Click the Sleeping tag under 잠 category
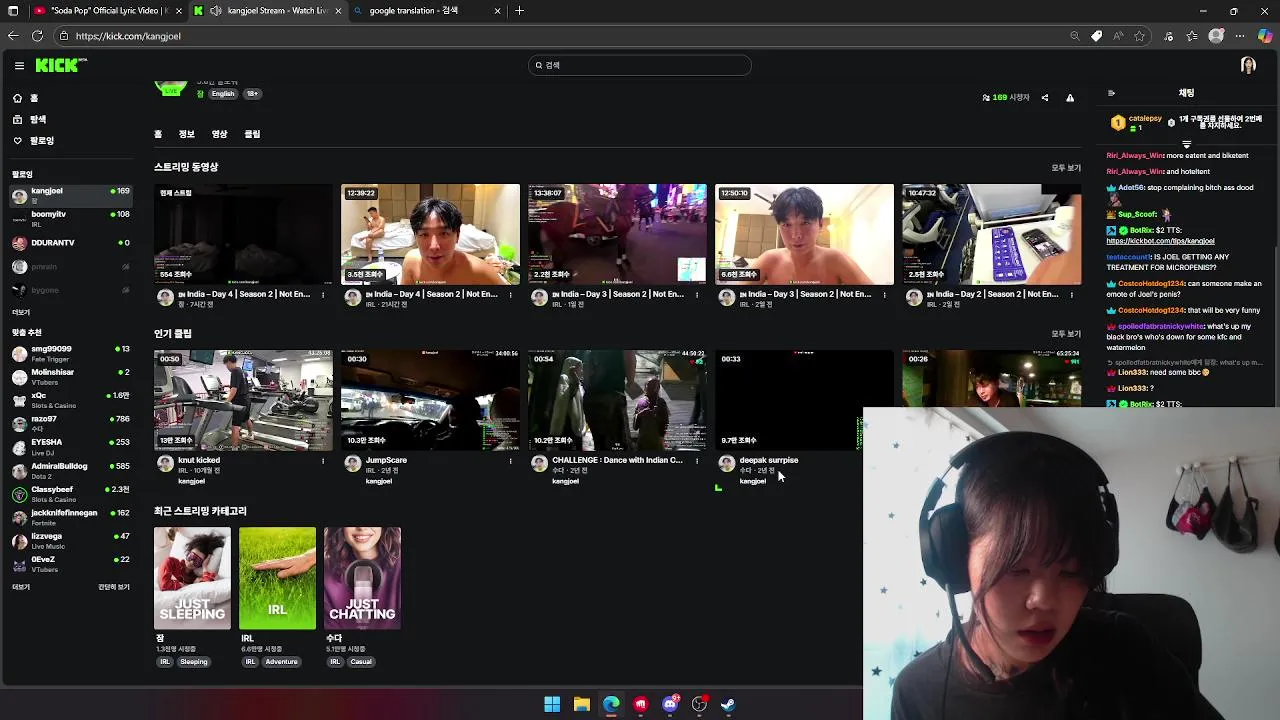Screen dimensions: 1280x720 pos(194,662)
